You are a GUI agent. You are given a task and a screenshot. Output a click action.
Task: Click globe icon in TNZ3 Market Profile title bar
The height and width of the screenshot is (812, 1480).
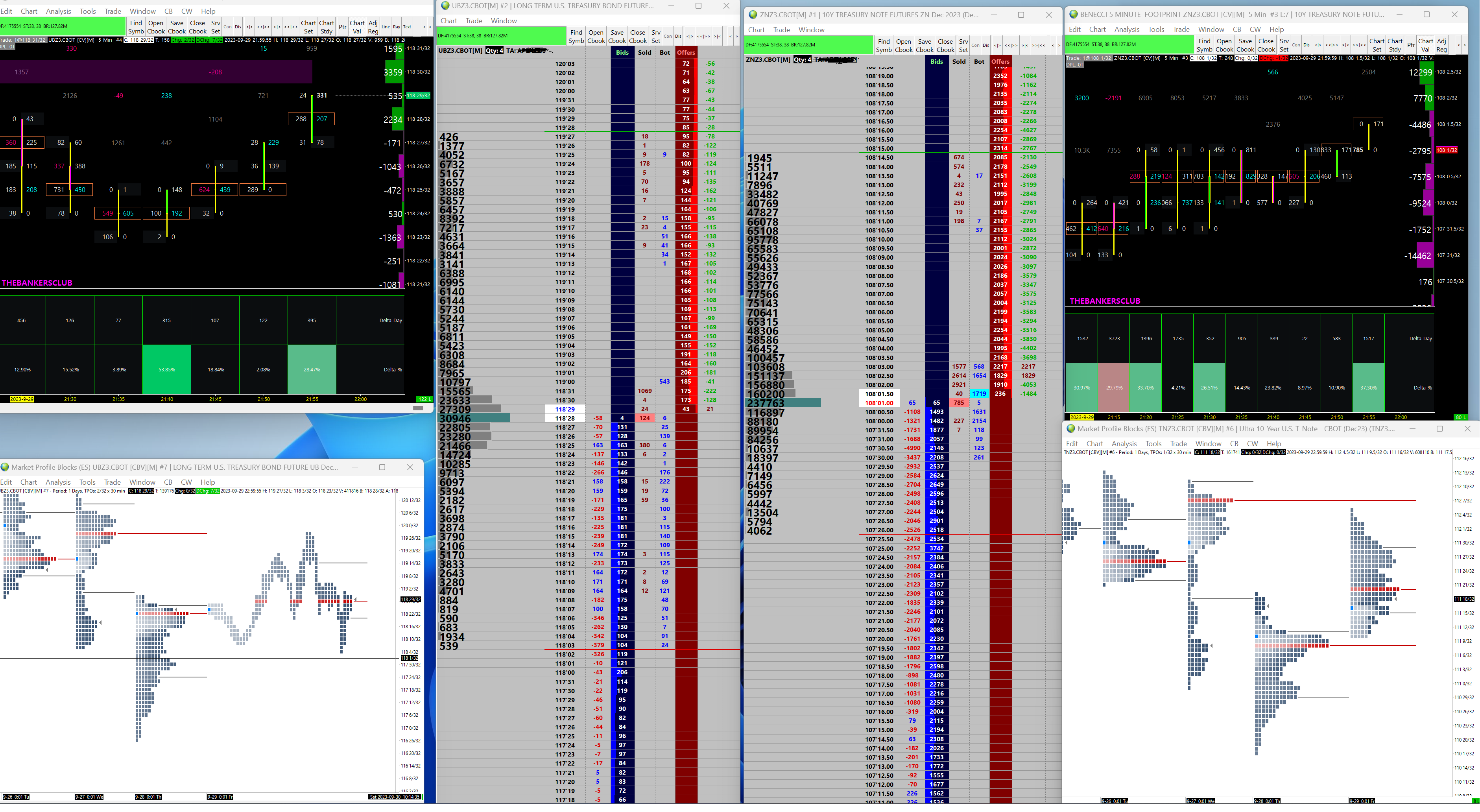point(1070,429)
